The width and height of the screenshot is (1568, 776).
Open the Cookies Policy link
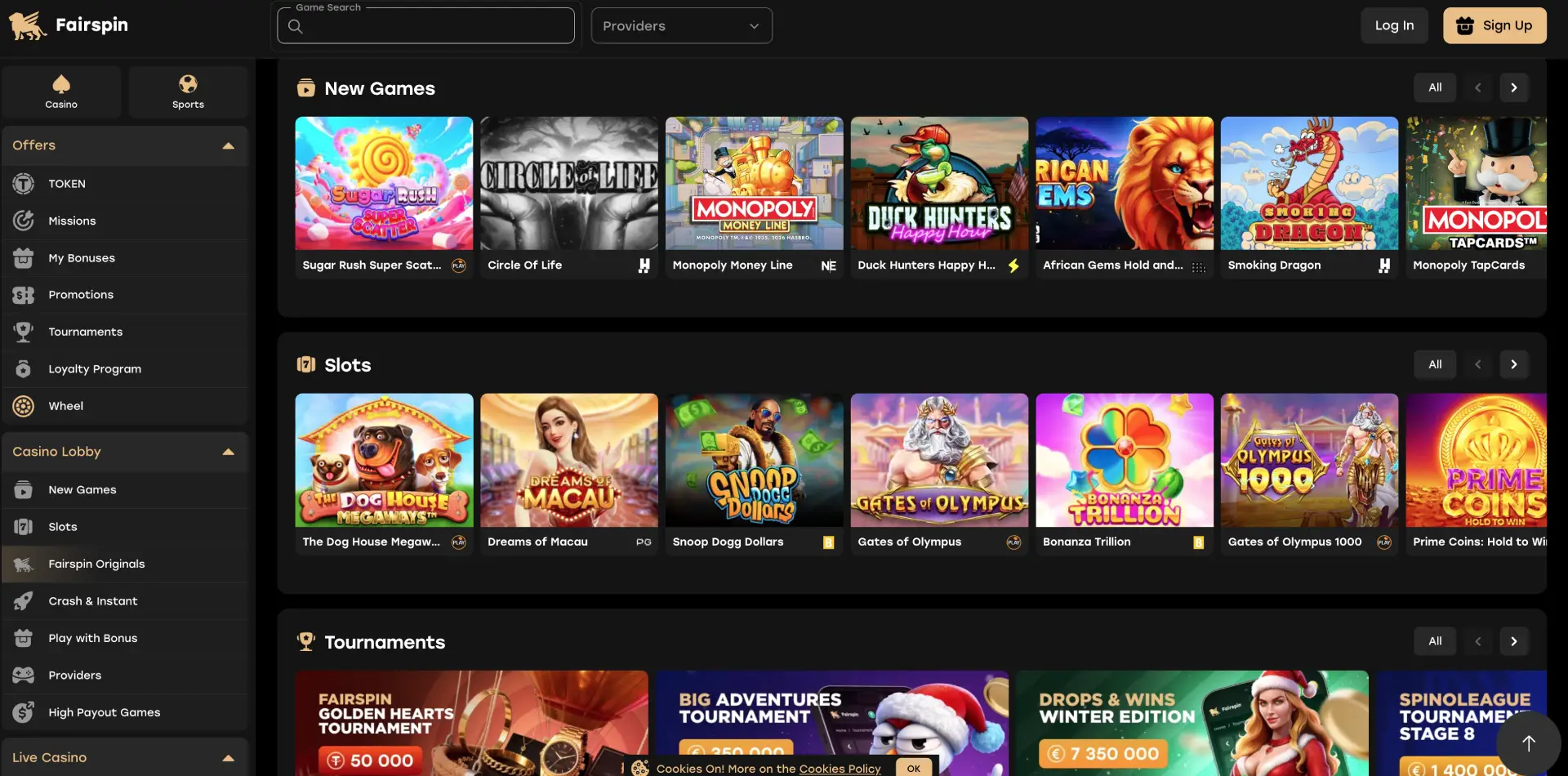pyautogui.click(x=840, y=769)
